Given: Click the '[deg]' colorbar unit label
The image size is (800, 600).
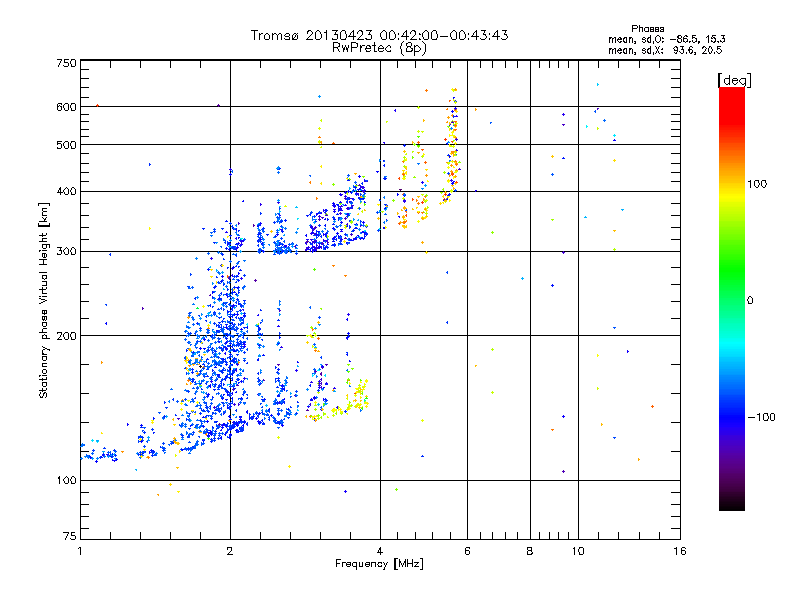Looking at the screenshot, I should click(734, 80).
